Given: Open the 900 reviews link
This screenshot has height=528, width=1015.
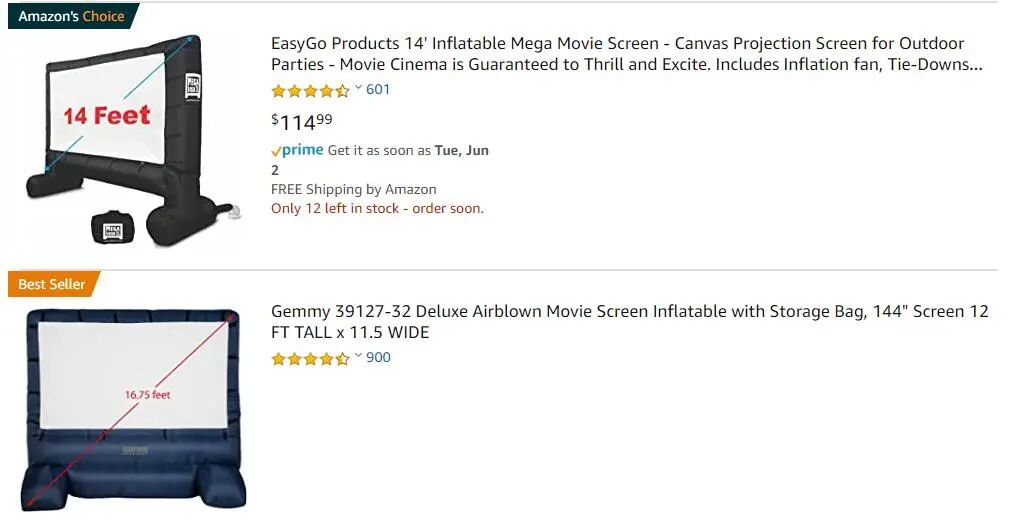Looking at the screenshot, I should [x=378, y=357].
